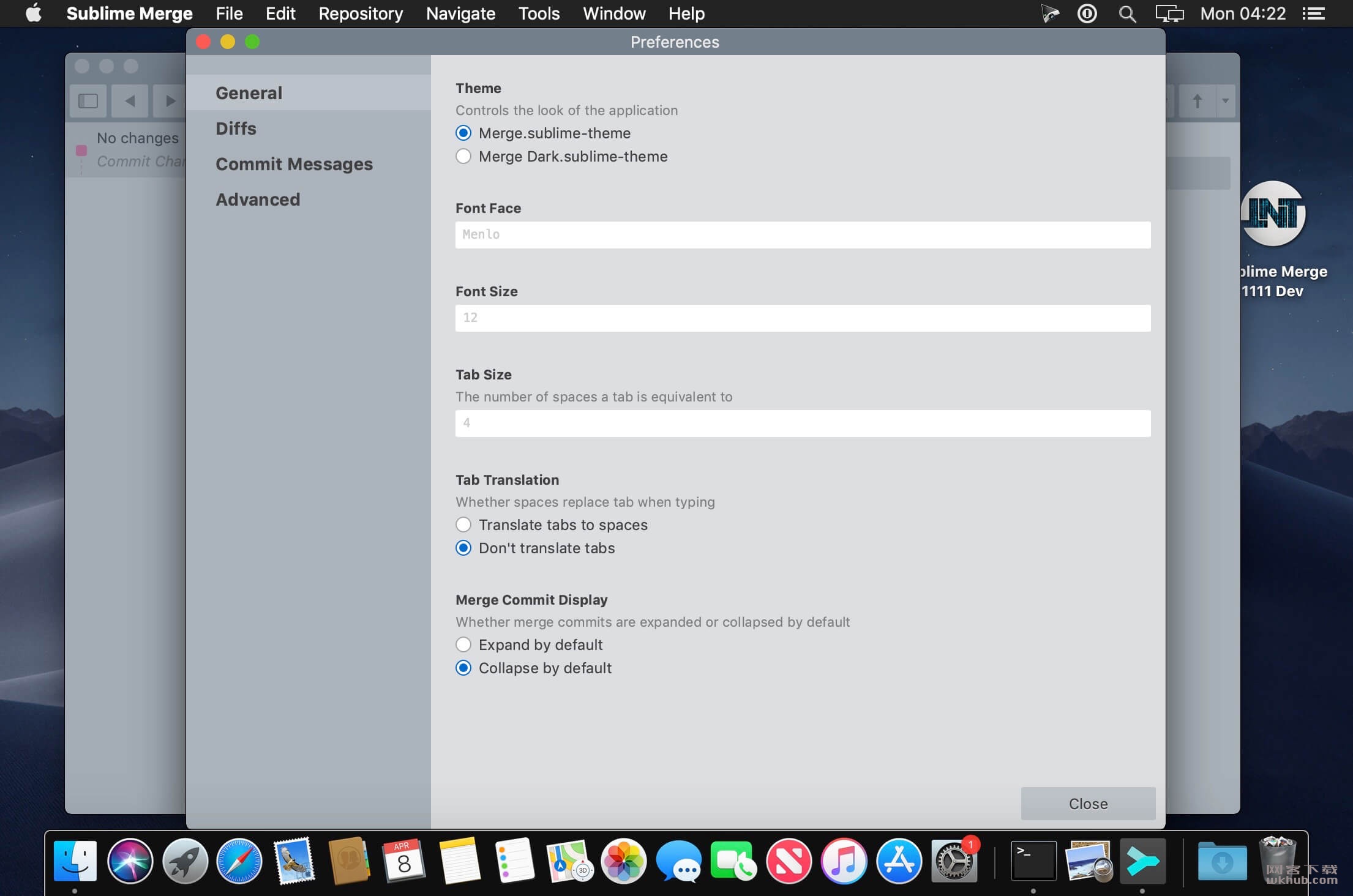Click the paper-plane icon in the menu bar
The height and width of the screenshot is (896, 1353).
pos(1050,13)
